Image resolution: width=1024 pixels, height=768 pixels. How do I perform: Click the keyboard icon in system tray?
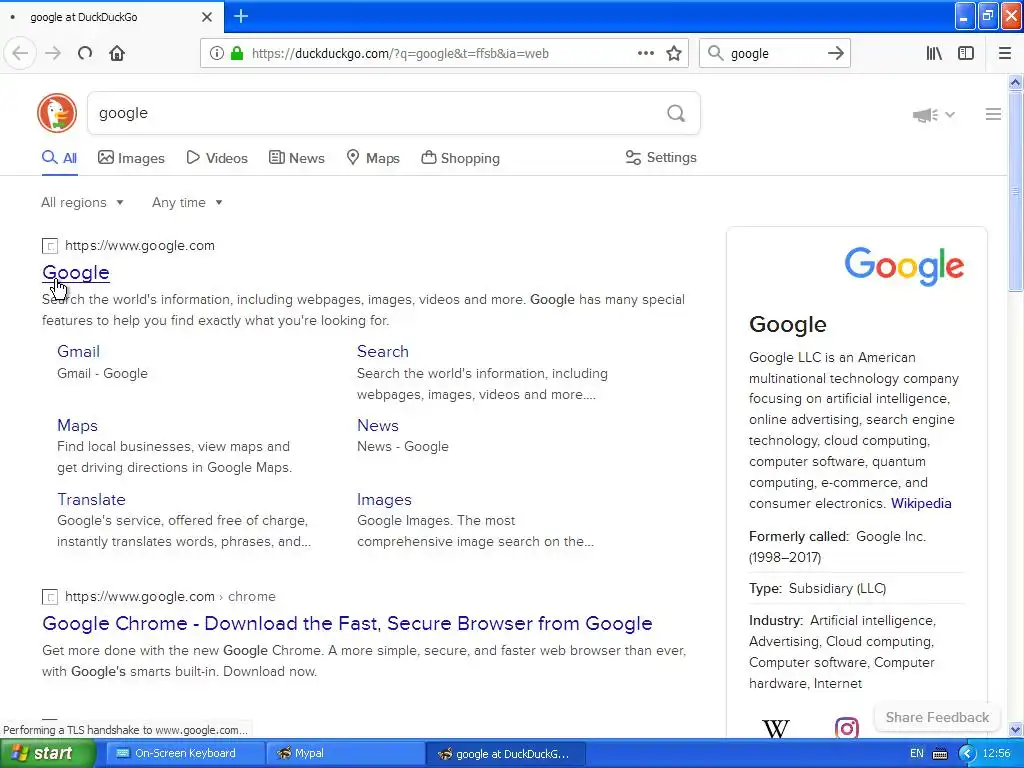click(x=940, y=754)
